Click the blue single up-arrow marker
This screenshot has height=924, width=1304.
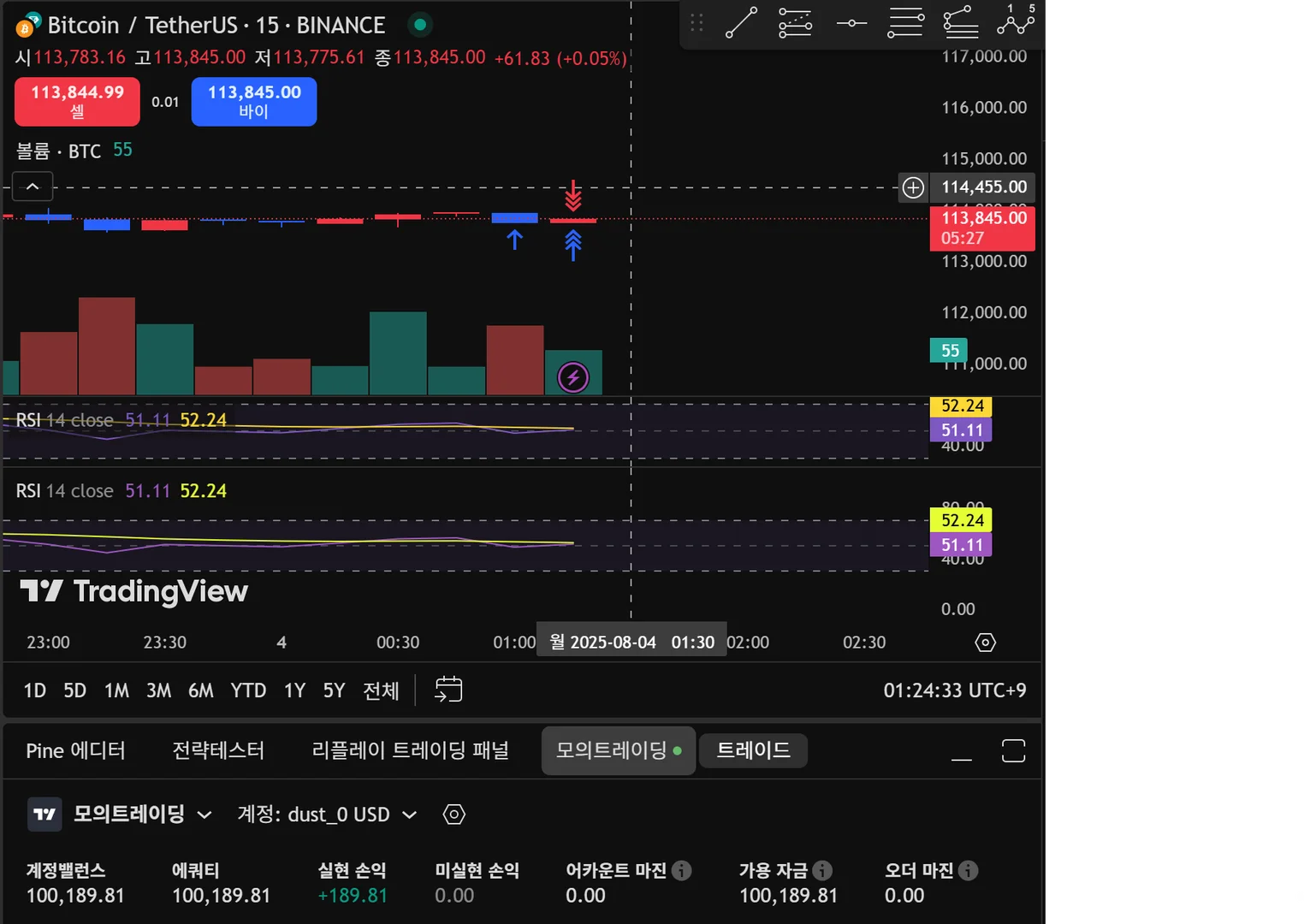pos(514,240)
